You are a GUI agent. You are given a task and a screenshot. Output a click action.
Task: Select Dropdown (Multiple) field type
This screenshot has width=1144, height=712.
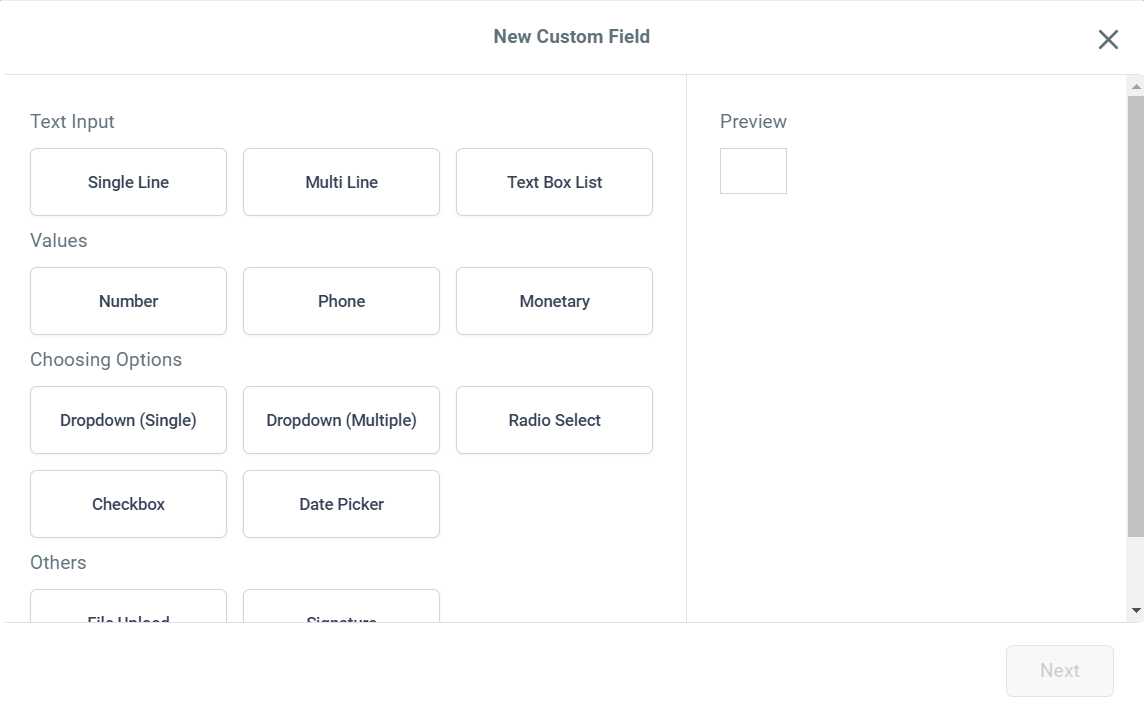[341, 420]
